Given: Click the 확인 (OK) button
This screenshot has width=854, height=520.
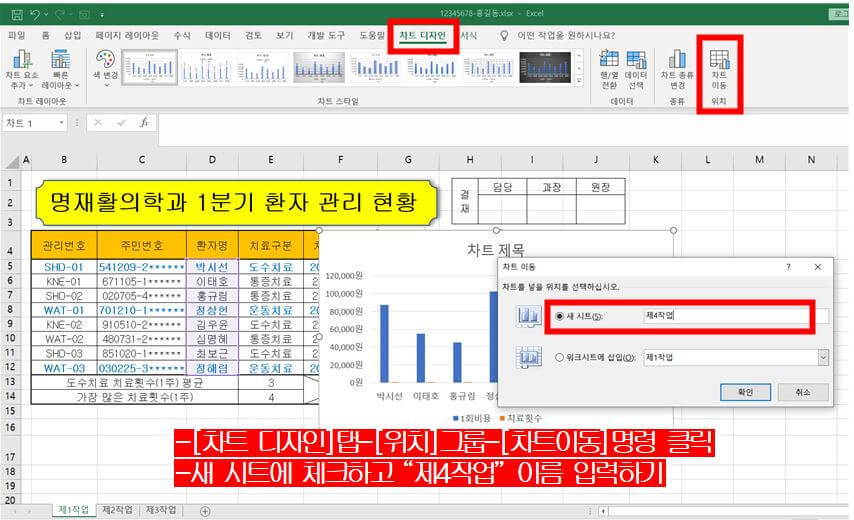Looking at the screenshot, I should (x=745, y=392).
